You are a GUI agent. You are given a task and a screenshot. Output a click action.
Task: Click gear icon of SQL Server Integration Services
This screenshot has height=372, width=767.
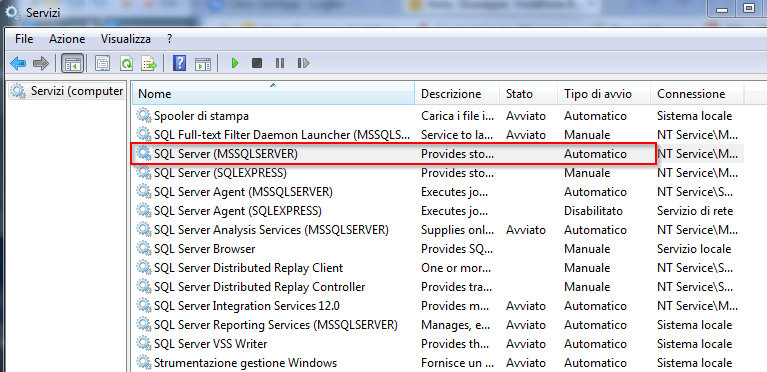pos(143,306)
